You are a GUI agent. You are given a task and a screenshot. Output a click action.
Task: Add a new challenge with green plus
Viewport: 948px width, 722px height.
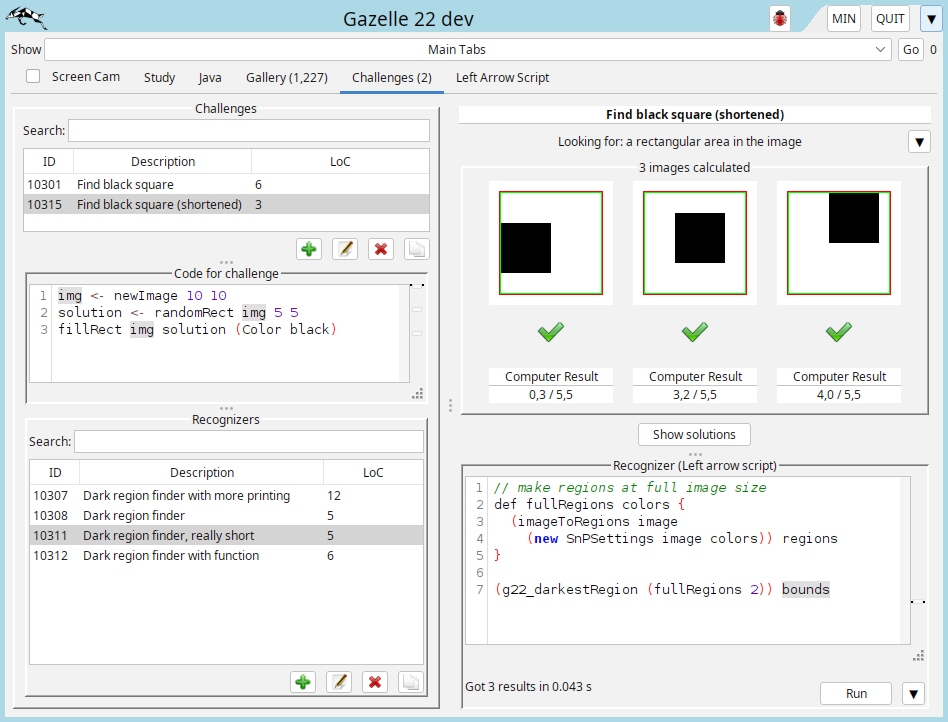[309, 249]
